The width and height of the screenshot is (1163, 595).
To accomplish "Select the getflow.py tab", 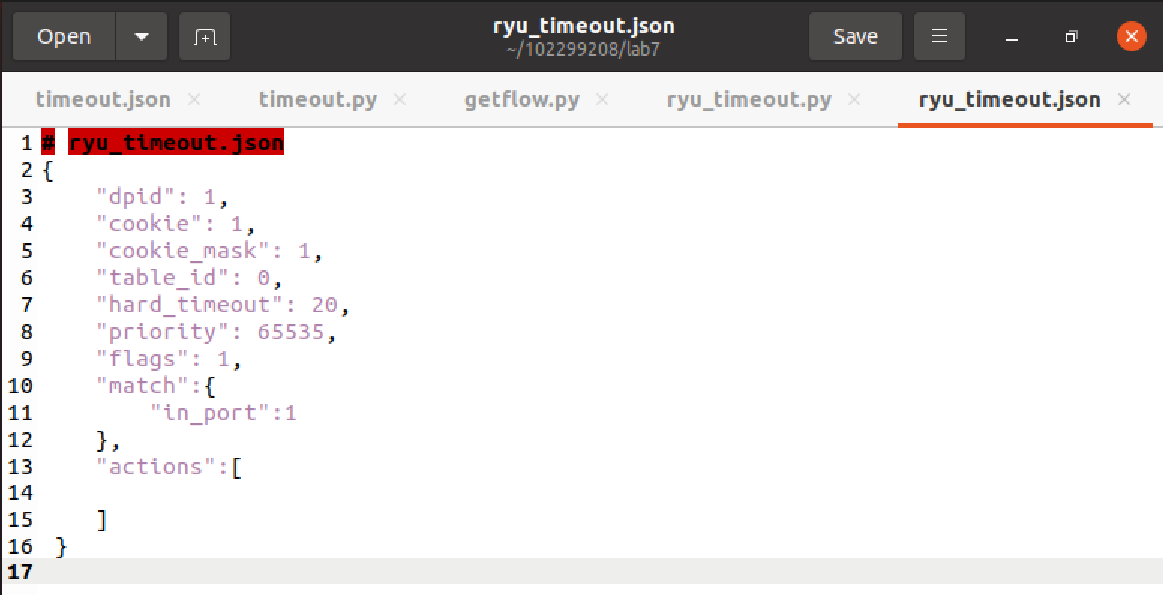I will [x=521, y=99].
